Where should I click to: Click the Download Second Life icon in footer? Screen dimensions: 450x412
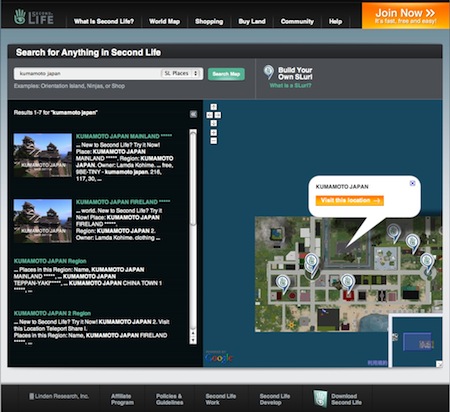[x=320, y=399]
